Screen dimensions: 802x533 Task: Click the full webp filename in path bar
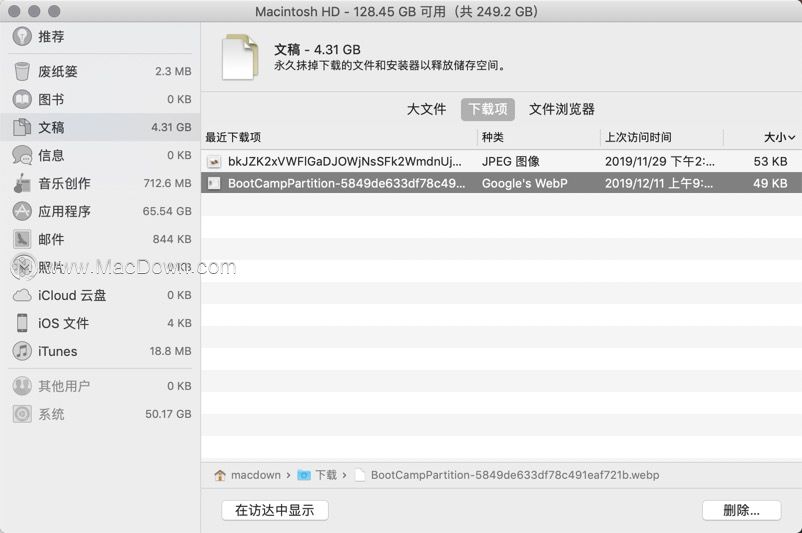coord(515,475)
